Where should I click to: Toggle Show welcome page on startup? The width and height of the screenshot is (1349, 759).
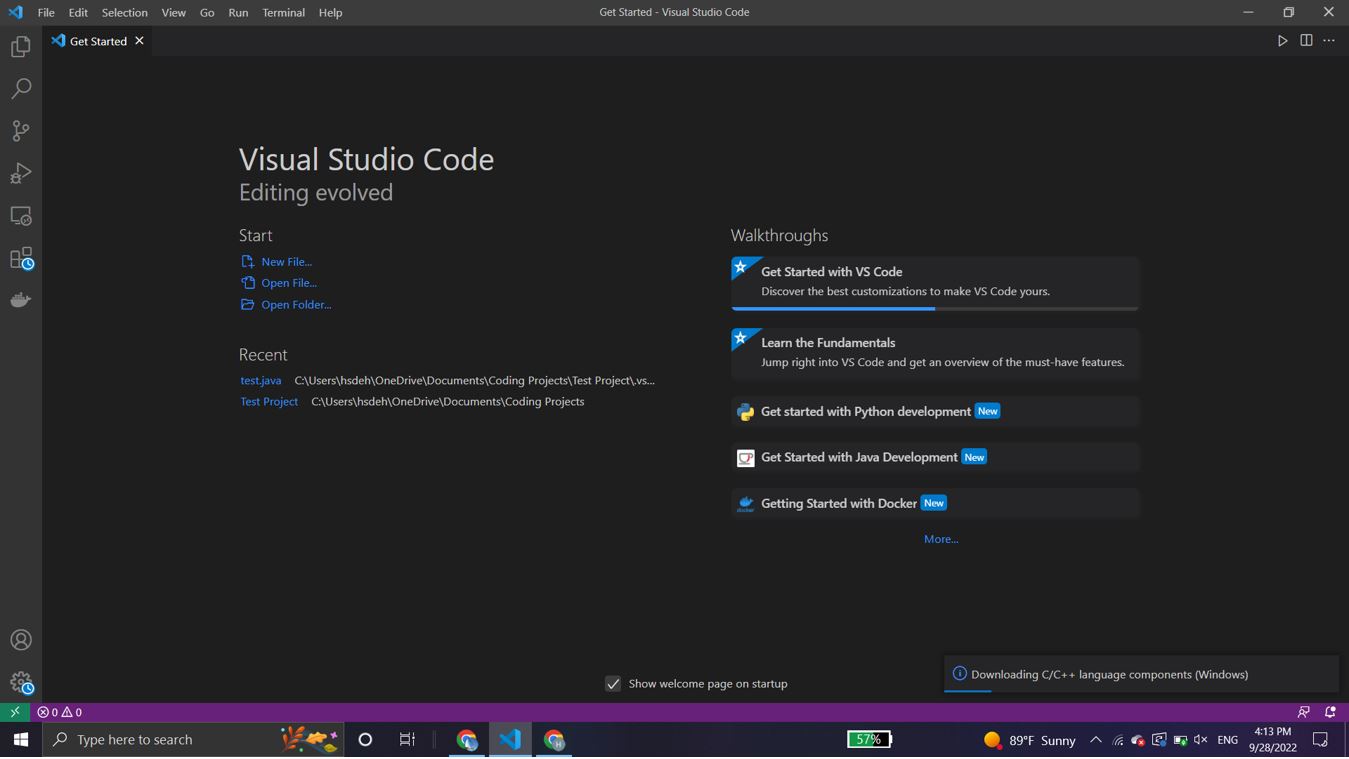pos(613,684)
